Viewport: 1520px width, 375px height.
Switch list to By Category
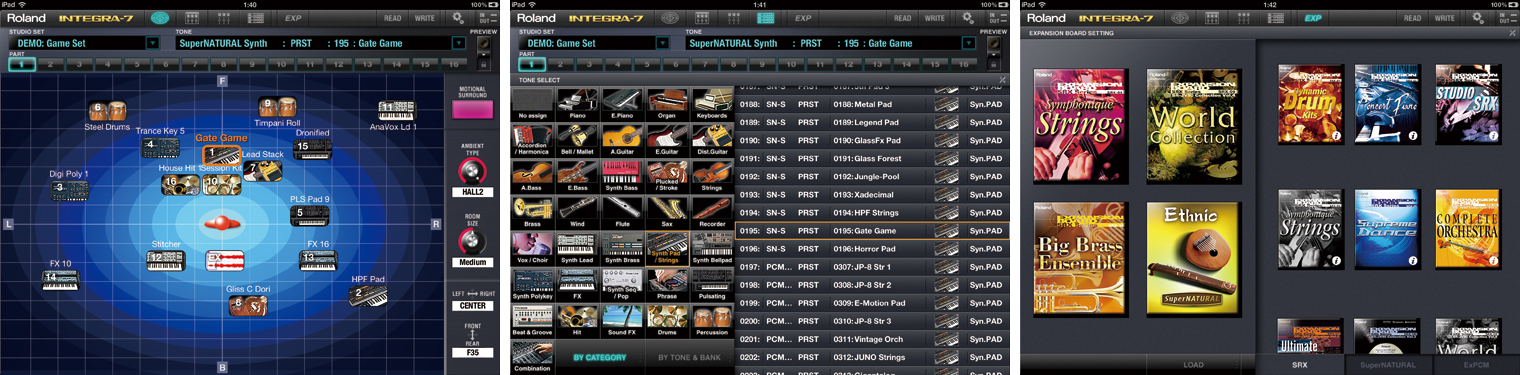(x=600, y=357)
